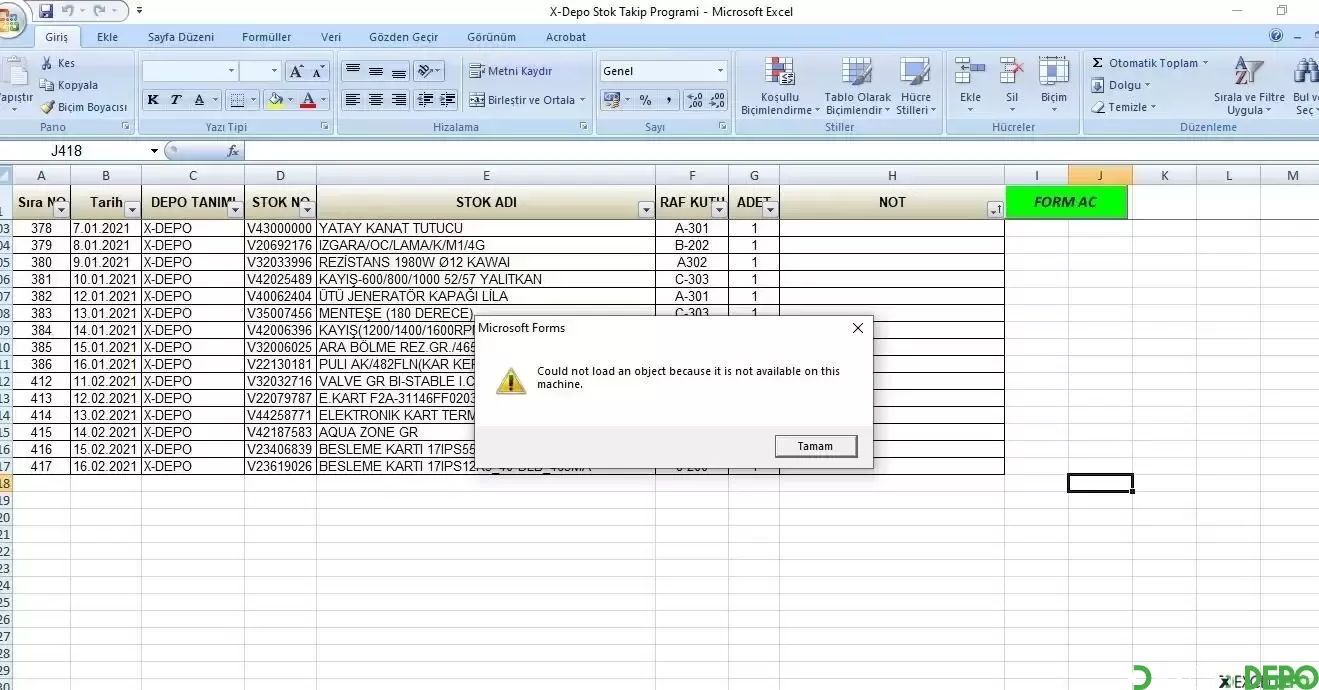Image resolution: width=1319 pixels, height=690 pixels.
Task: Open Sırala ve Filtre Uygula
Action: point(1248,85)
